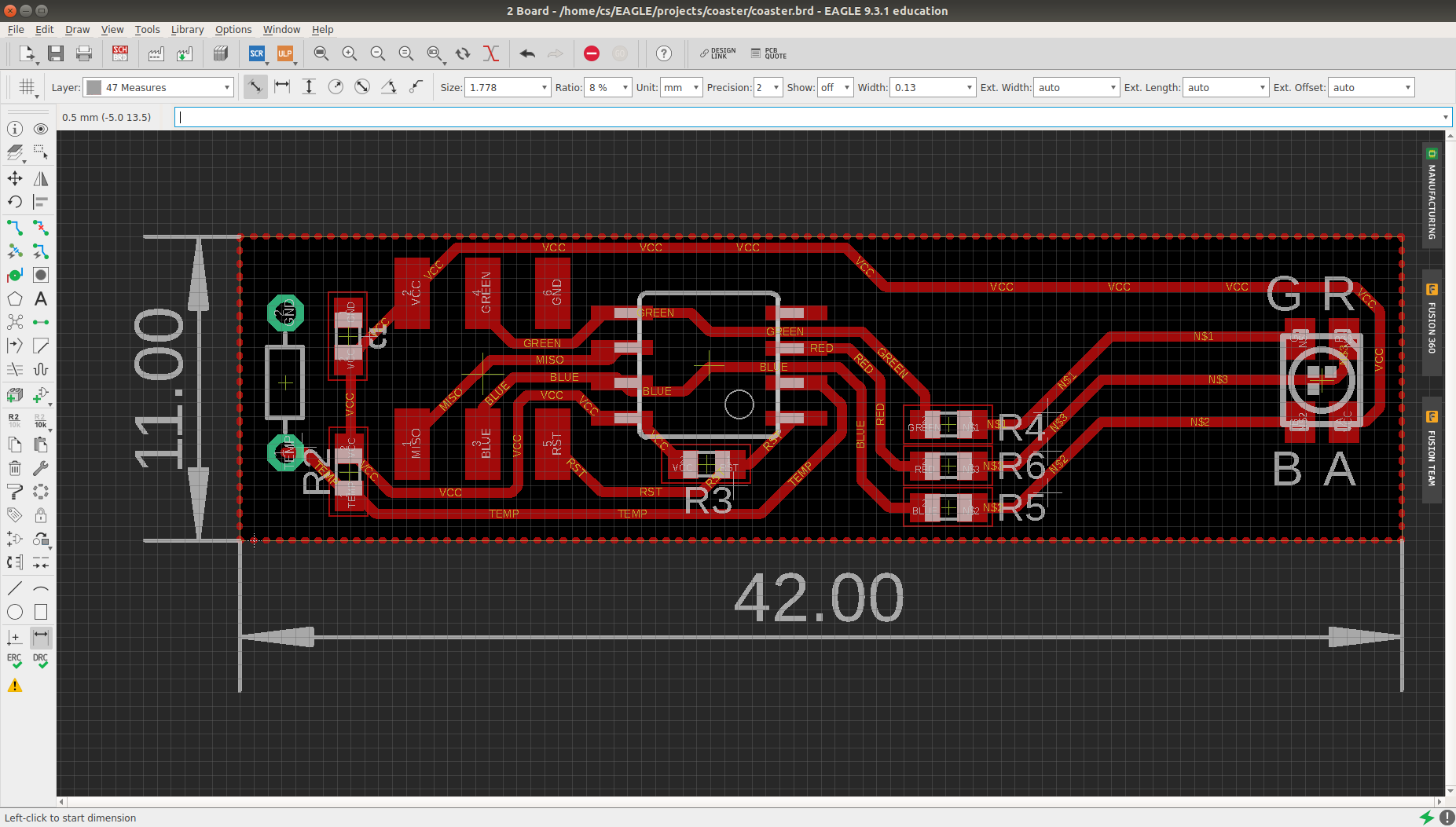This screenshot has height=827, width=1456.
Task: Select the Delete trash can tool
Action: [15, 468]
